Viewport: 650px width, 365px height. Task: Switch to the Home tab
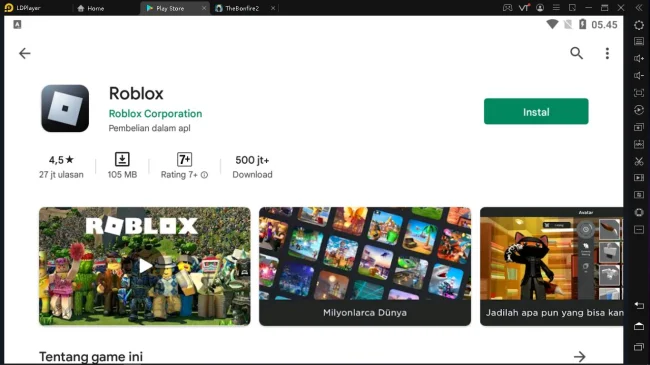[x=91, y=8]
